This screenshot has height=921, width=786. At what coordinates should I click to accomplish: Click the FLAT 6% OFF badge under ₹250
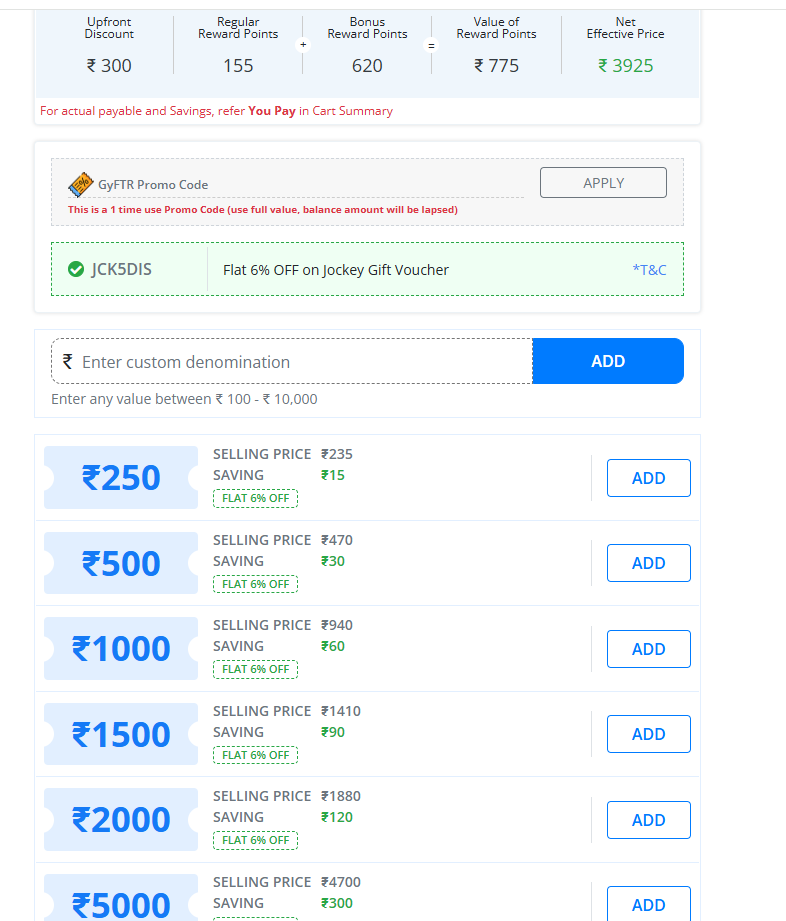point(255,498)
